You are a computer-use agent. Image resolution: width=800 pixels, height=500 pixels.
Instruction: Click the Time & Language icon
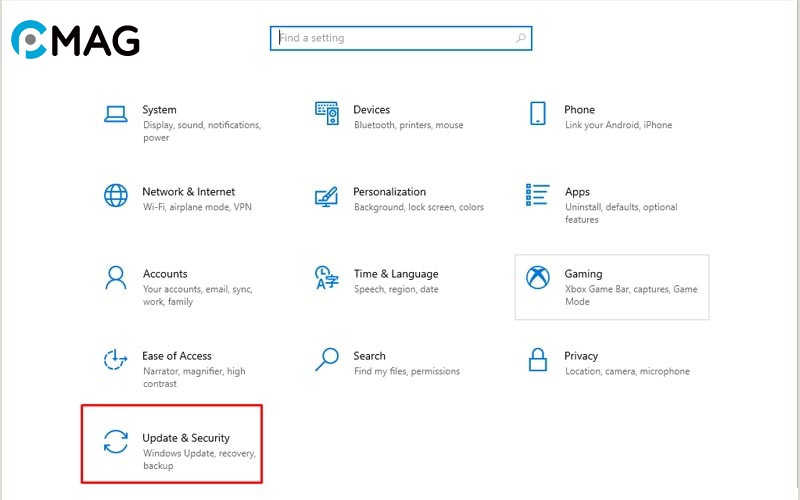(x=327, y=277)
